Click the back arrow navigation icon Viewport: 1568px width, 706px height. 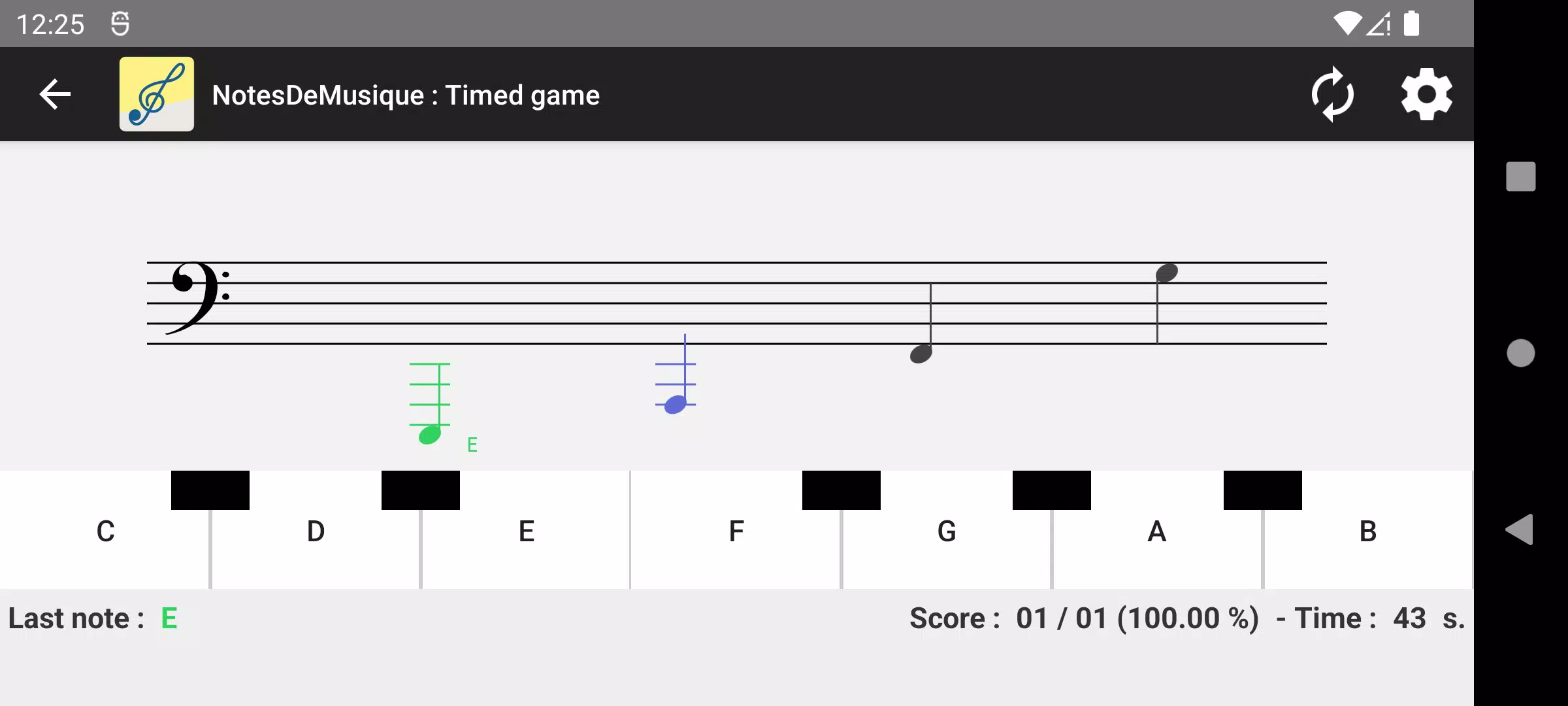[x=55, y=94]
